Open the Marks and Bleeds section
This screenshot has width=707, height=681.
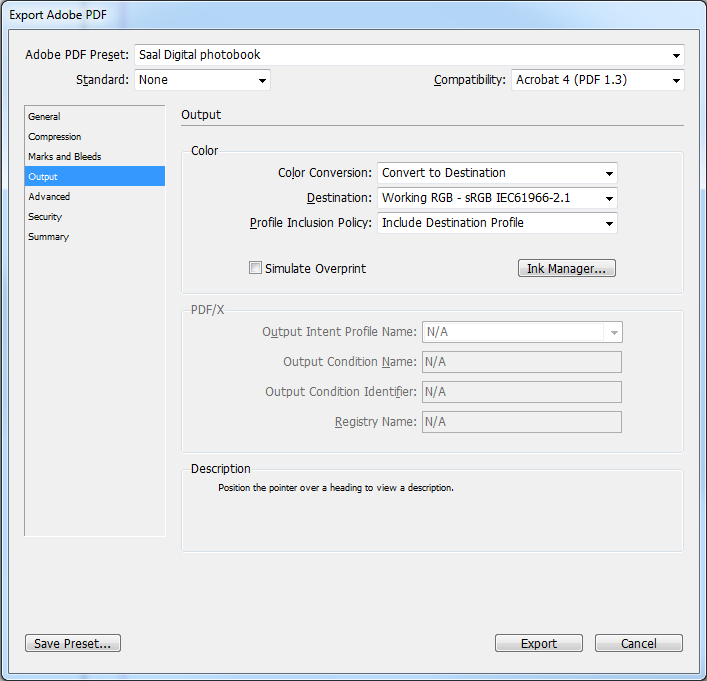coord(65,157)
